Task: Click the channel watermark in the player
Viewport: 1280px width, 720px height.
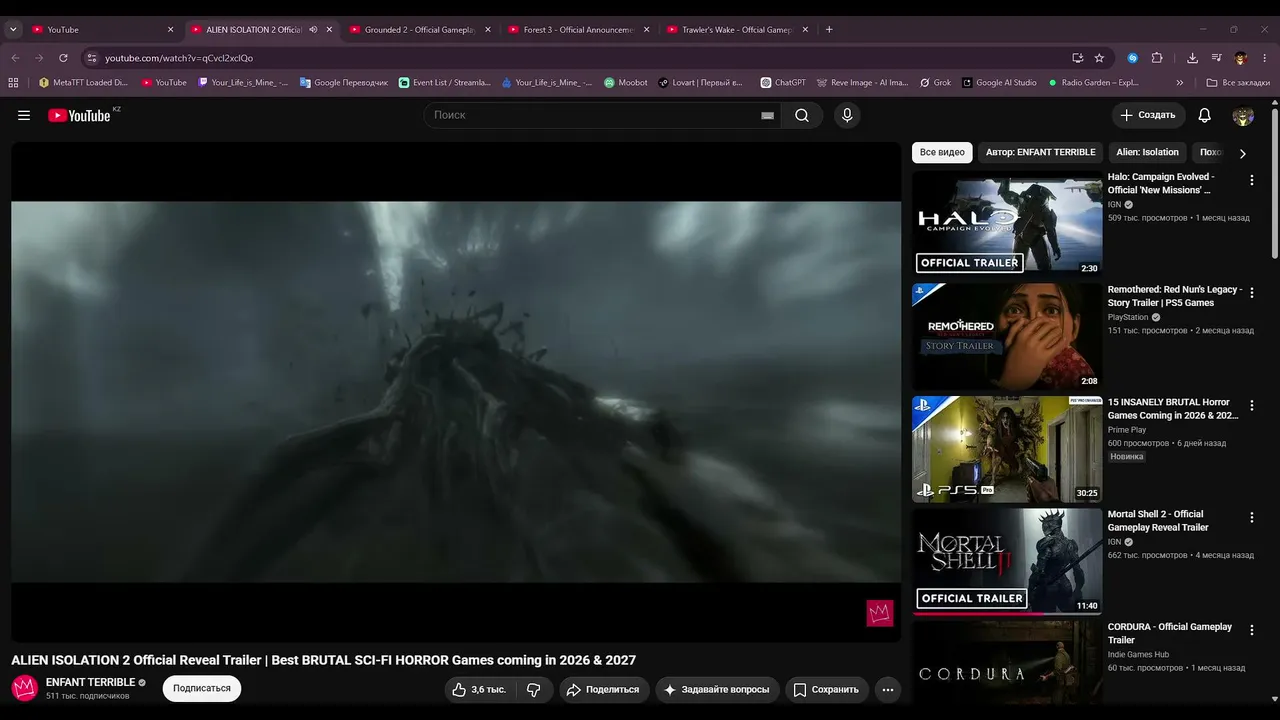Action: (x=879, y=613)
